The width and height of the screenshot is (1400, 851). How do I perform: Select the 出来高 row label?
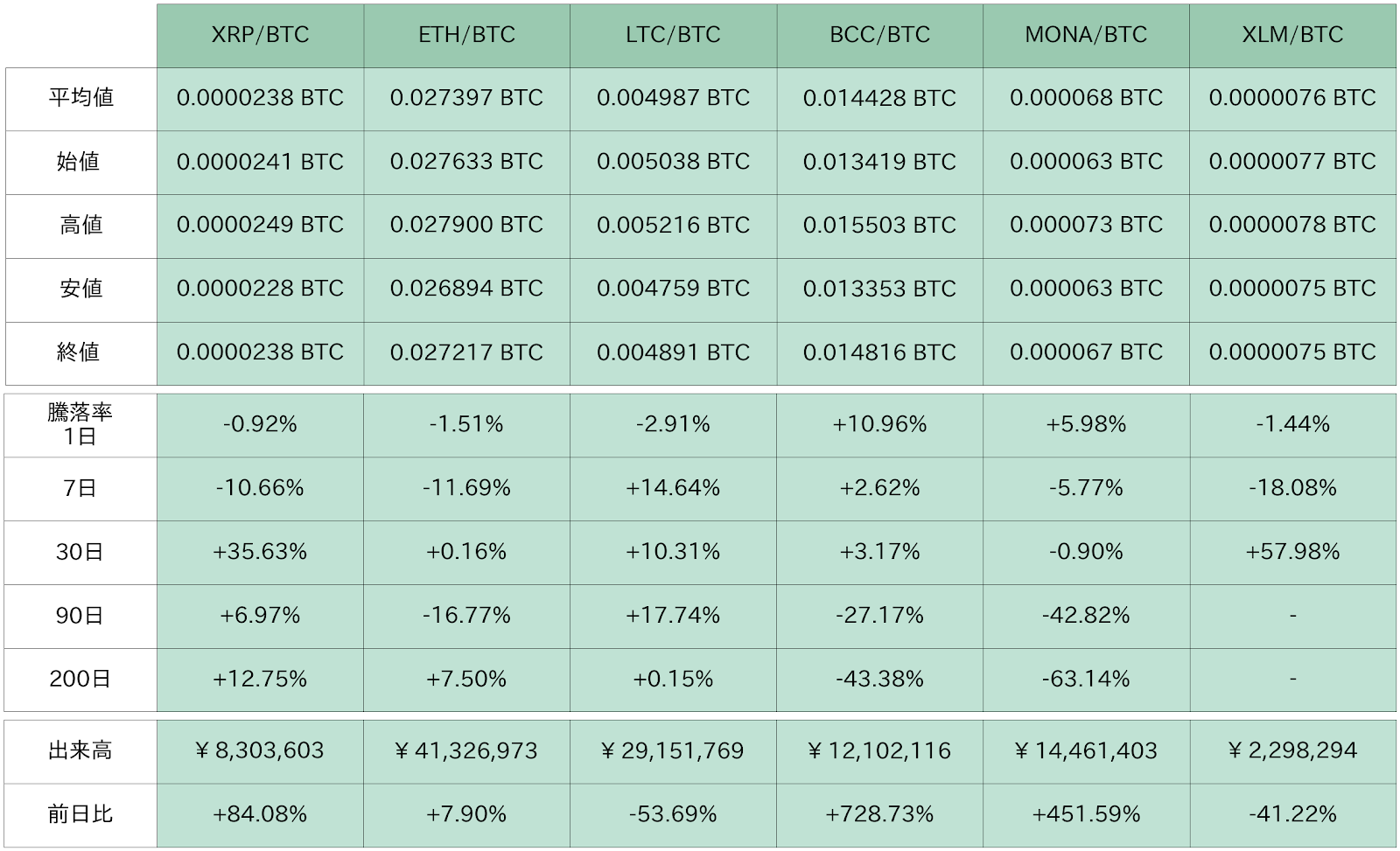click(x=80, y=750)
